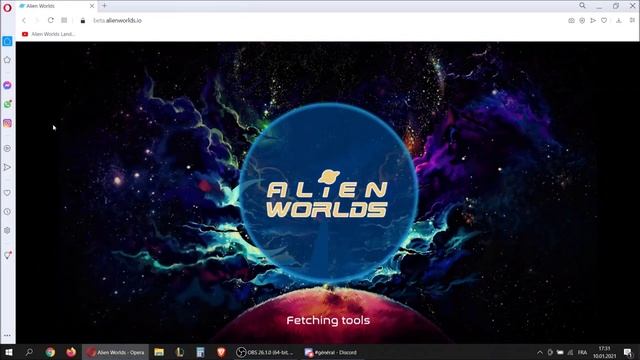The image size is (640, 360).
Task: Close the Alien Worlds tab
Action: (92, 6)
